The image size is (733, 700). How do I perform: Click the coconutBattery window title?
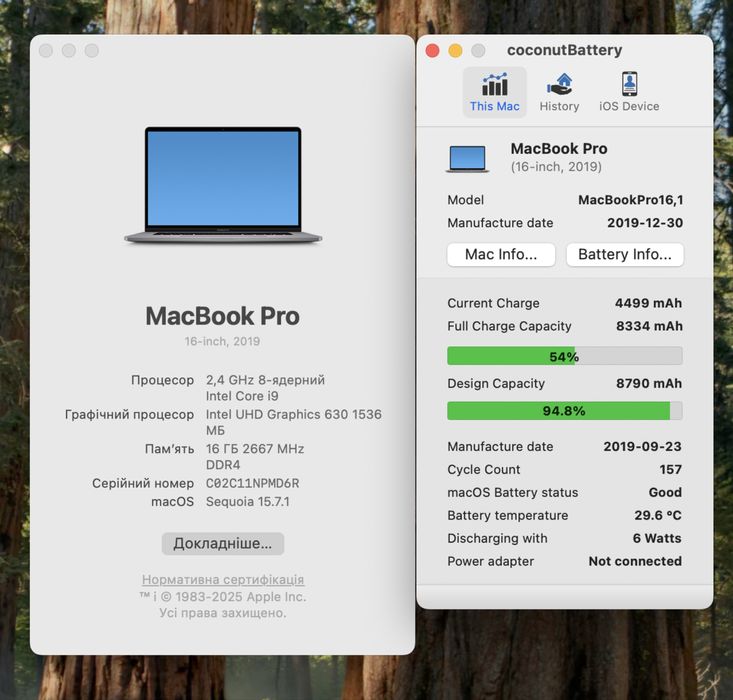coord(565,50)
